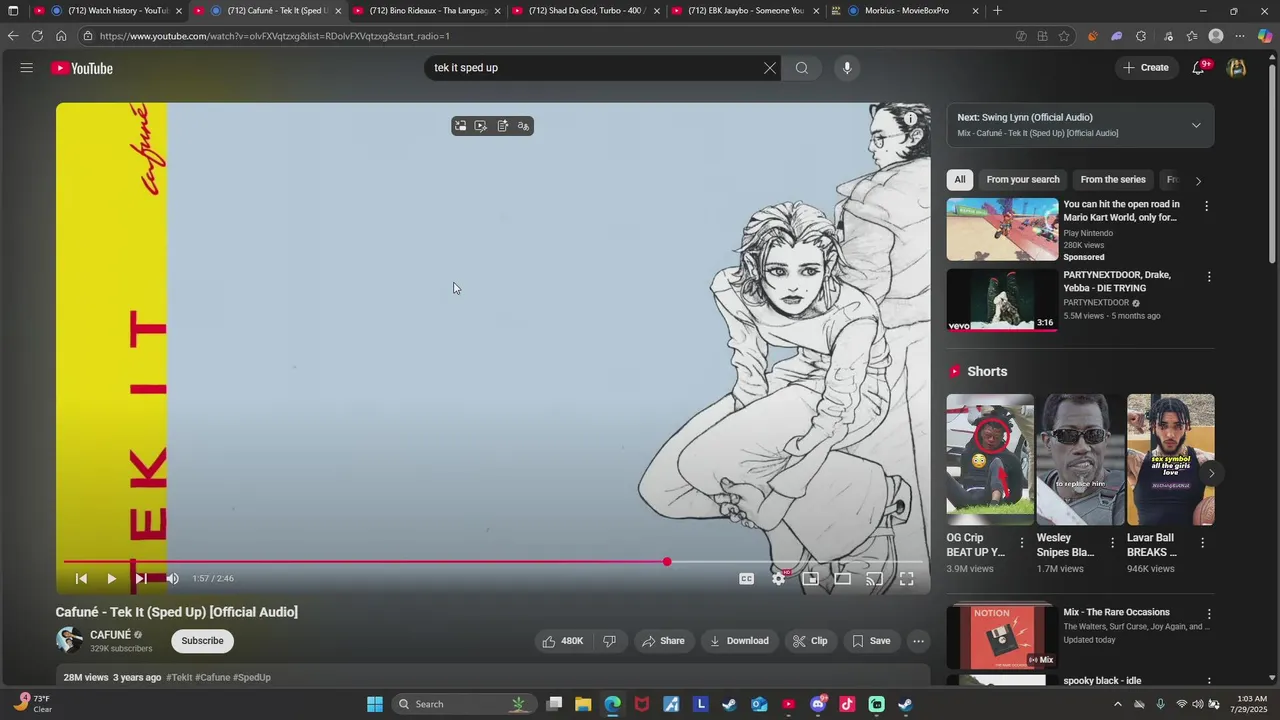
Task: Click the progress bar scrubber dot
Action: [x=667, y=561]
